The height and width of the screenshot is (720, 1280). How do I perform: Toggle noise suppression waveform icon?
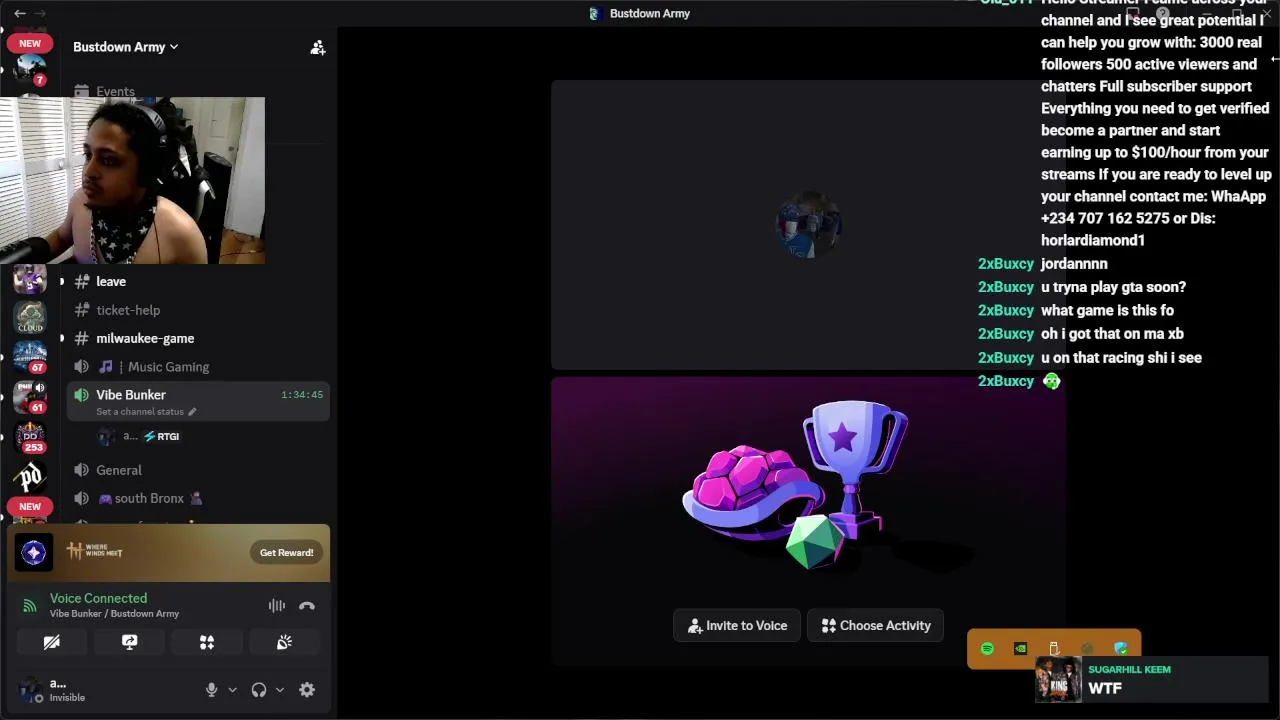[277, 606]
